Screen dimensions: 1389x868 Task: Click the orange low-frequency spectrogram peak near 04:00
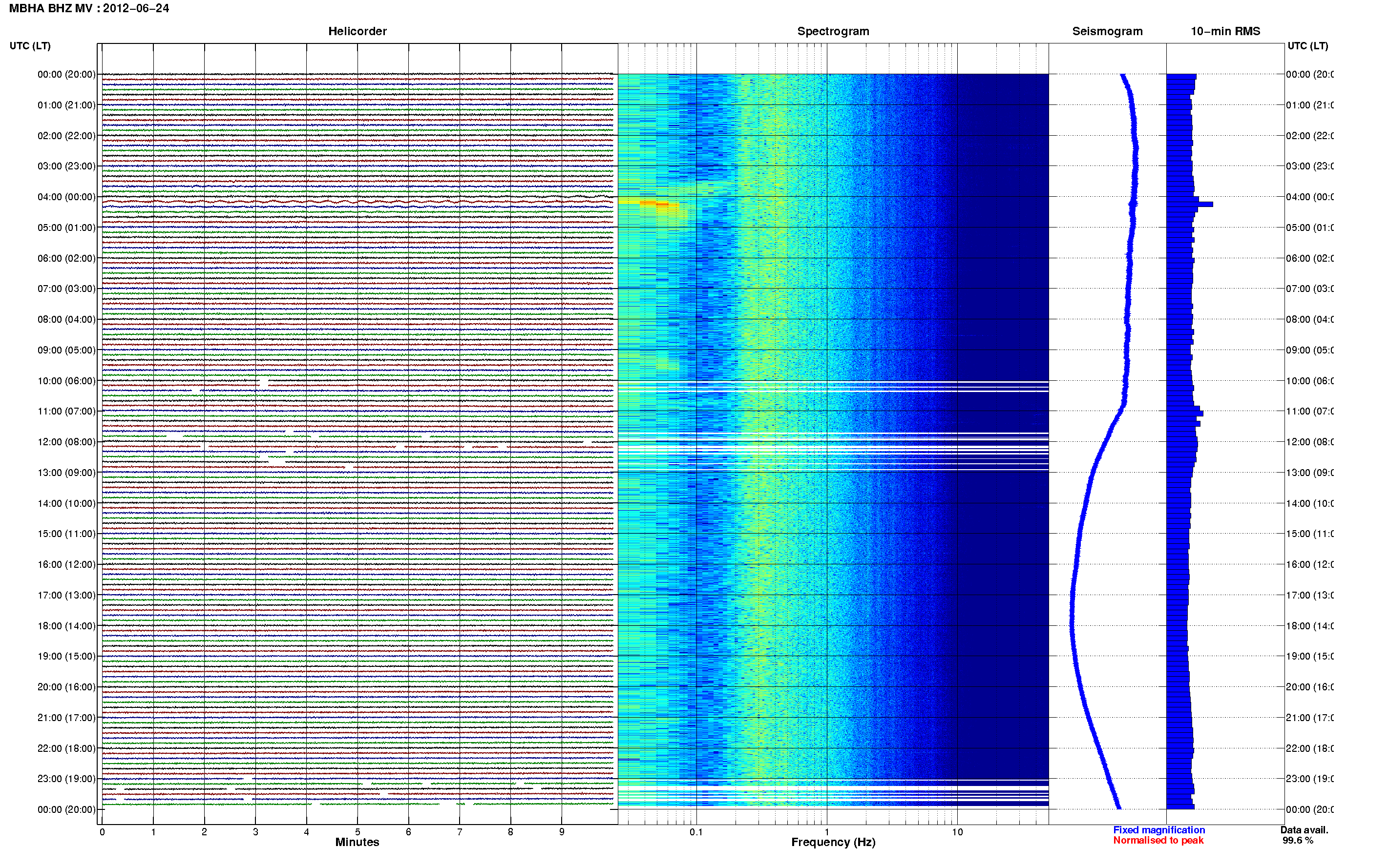coord(654,203)
